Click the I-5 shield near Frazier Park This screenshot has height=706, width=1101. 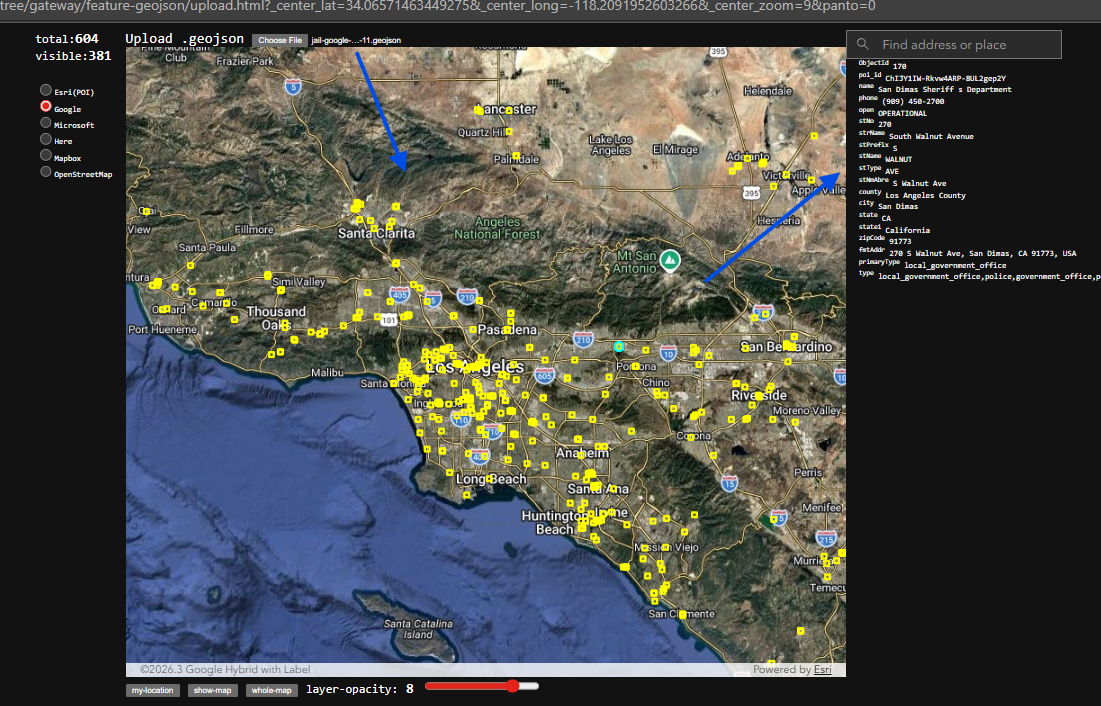click(x=292, y=87)
